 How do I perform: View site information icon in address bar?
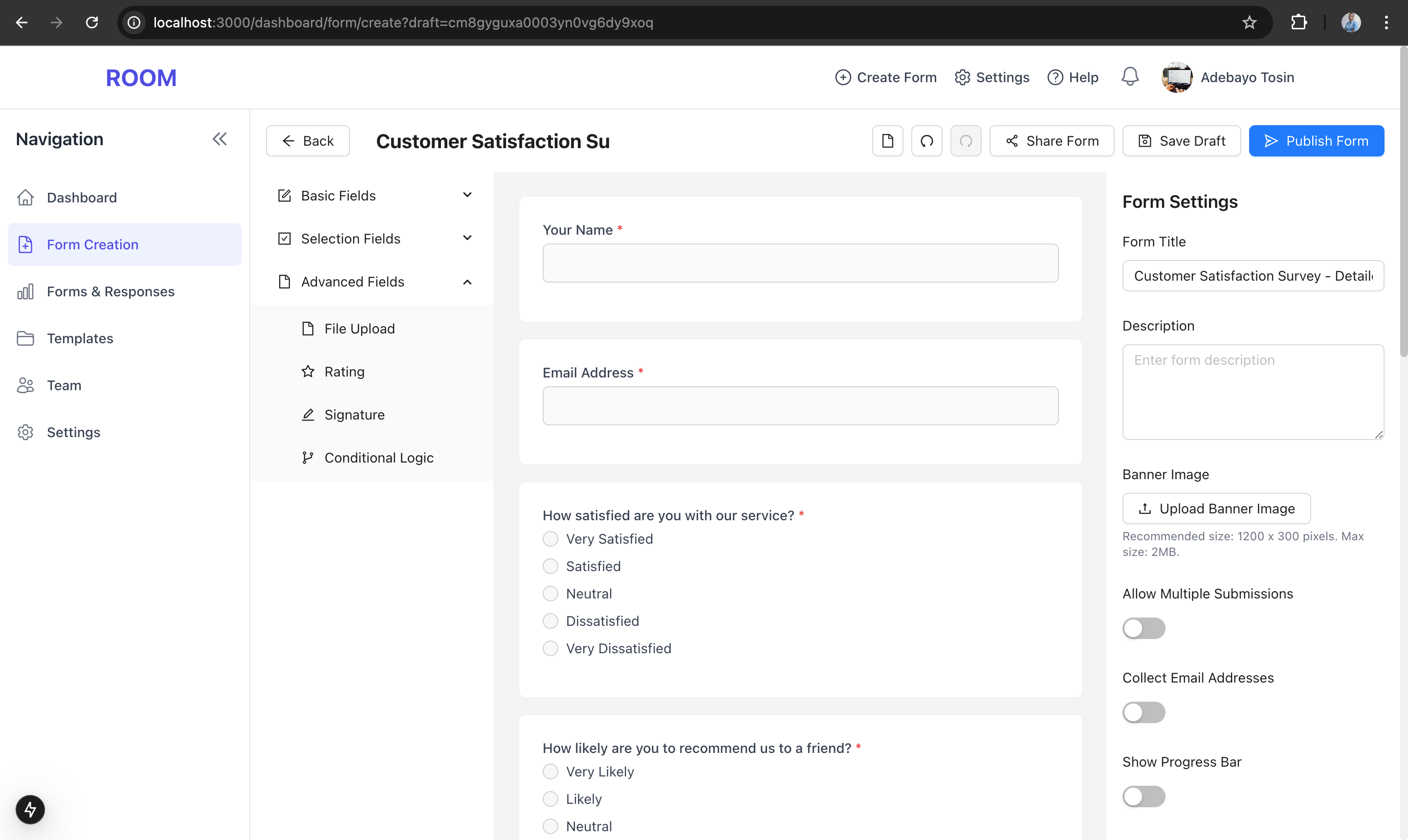[133, 22]
